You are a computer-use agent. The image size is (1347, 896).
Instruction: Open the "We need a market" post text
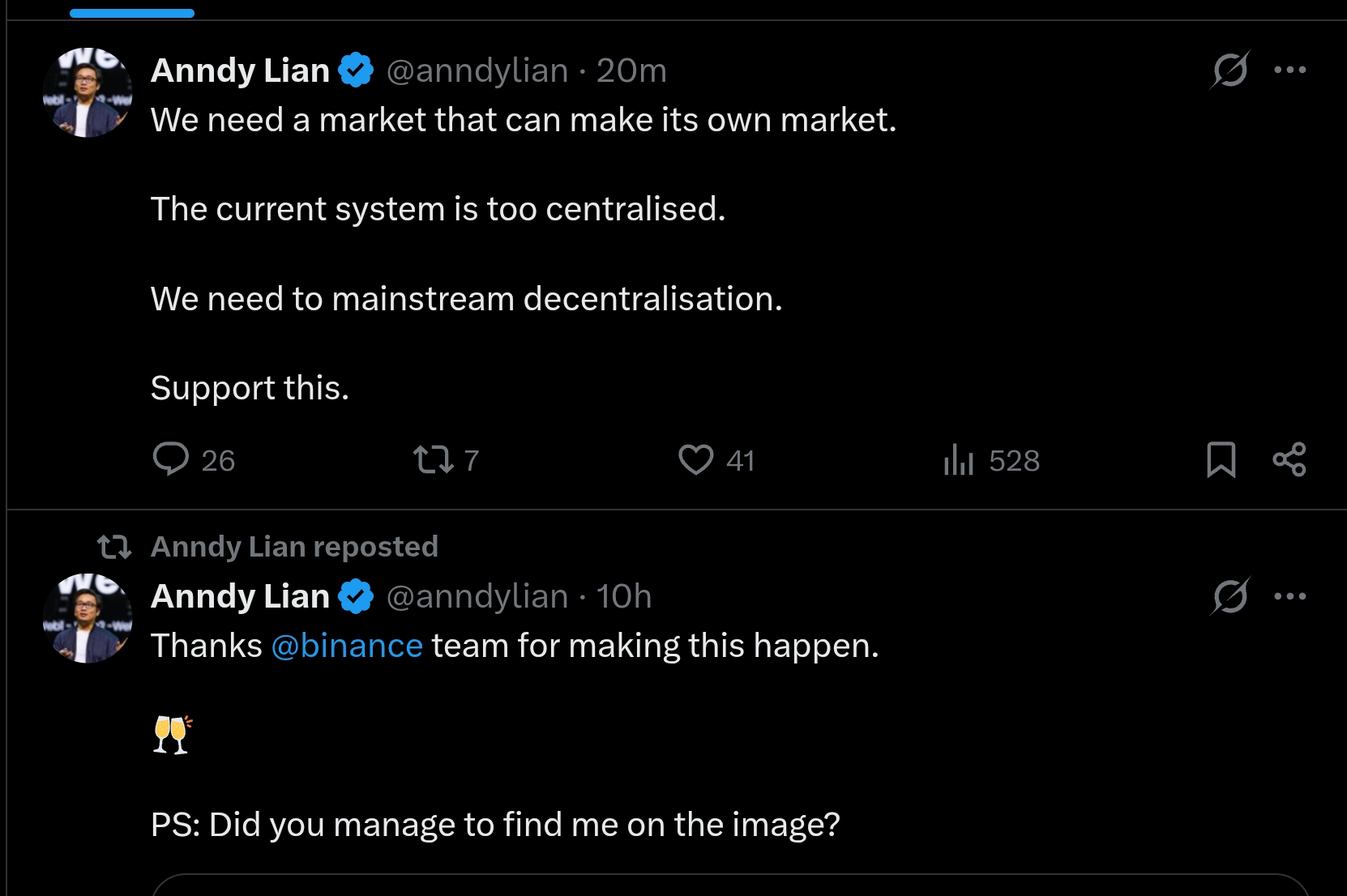coord(524,120)
